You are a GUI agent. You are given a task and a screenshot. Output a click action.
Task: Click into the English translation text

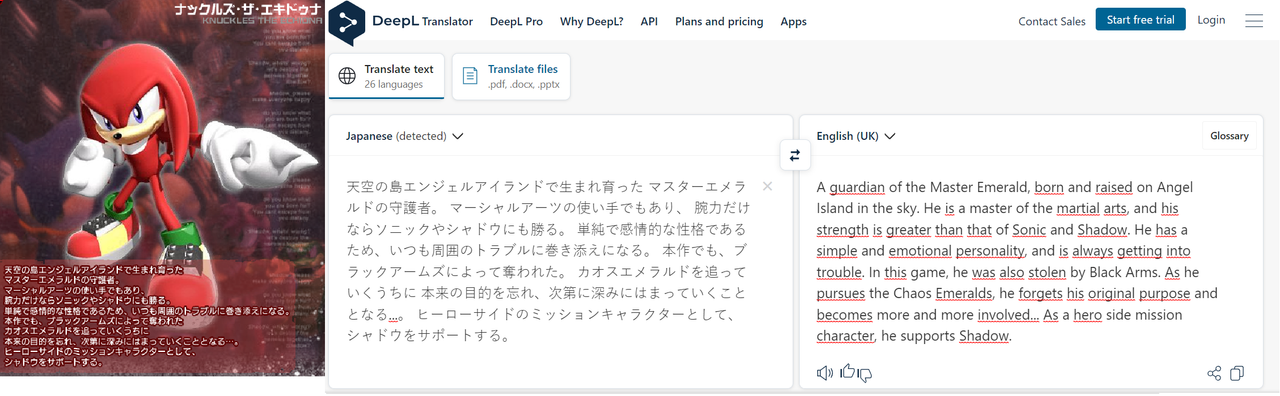1017,261
